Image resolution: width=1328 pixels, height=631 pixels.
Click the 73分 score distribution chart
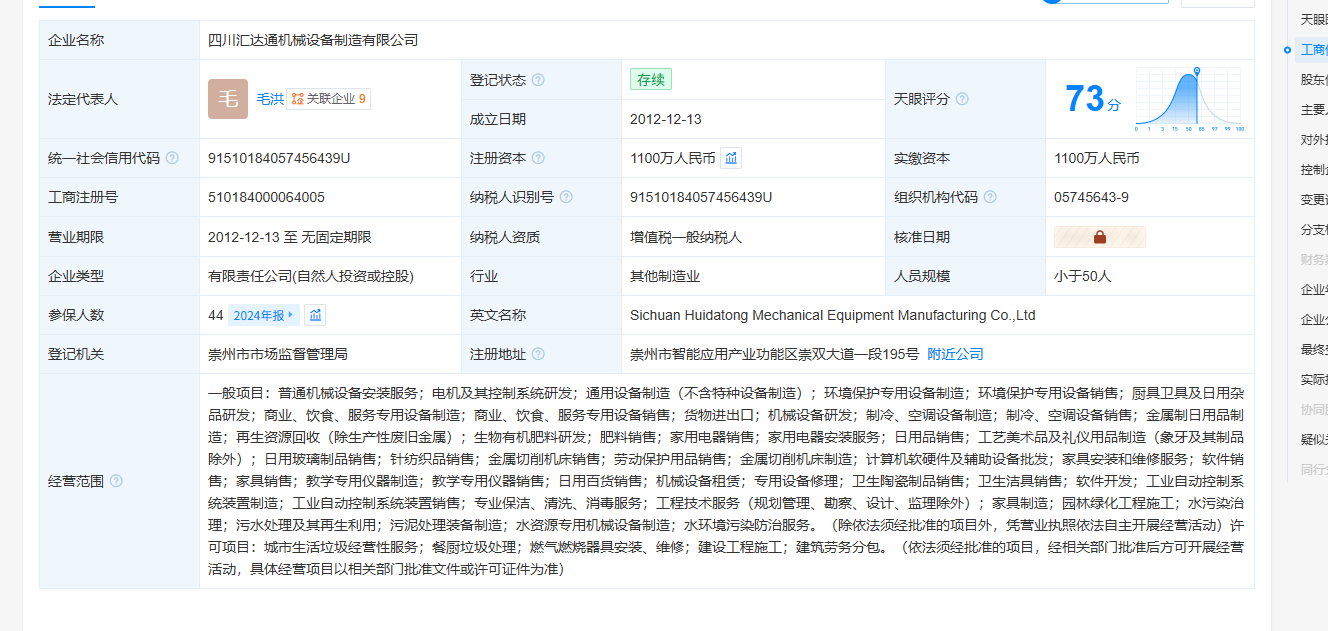click(1188, 99)
